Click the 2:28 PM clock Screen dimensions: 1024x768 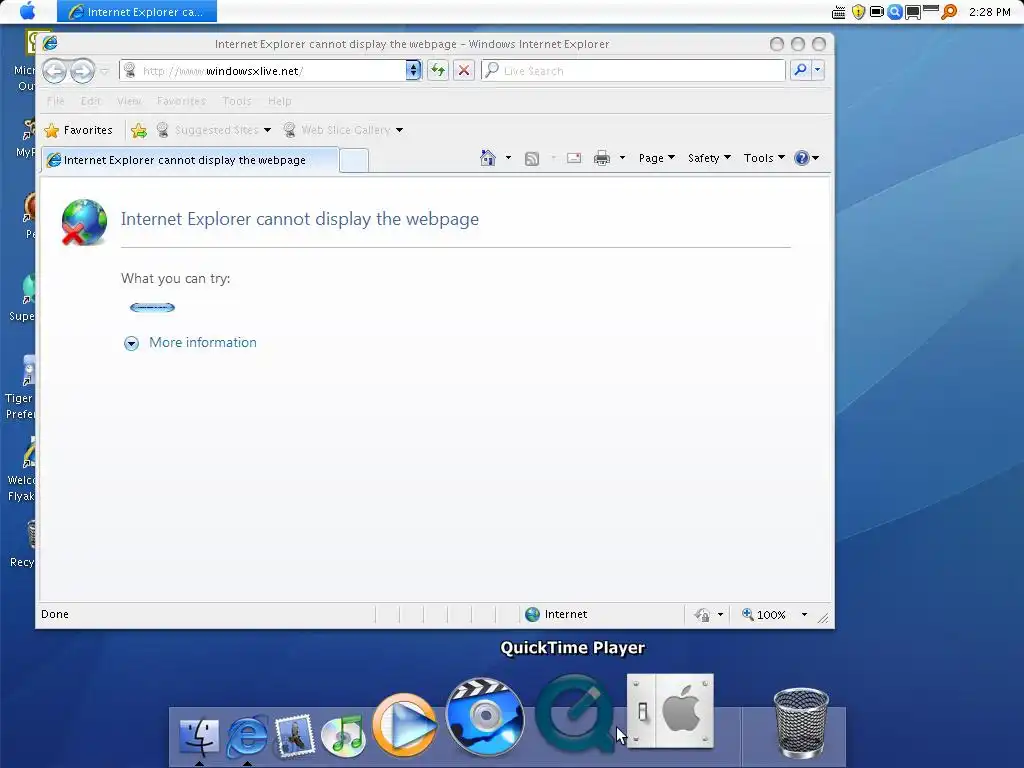pos(989,12)
